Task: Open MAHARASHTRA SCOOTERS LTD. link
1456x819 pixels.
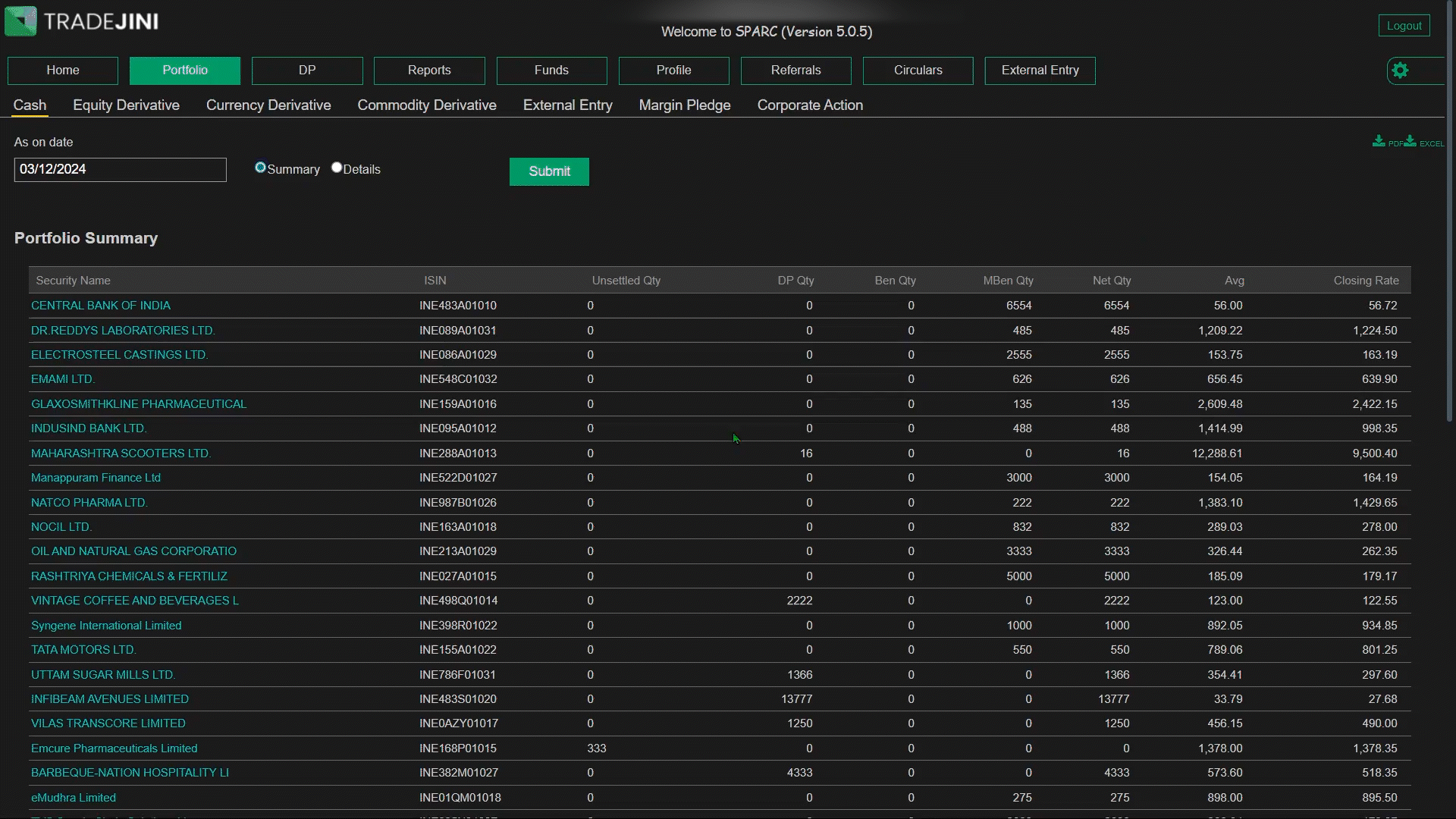Action: pos(121,453)
